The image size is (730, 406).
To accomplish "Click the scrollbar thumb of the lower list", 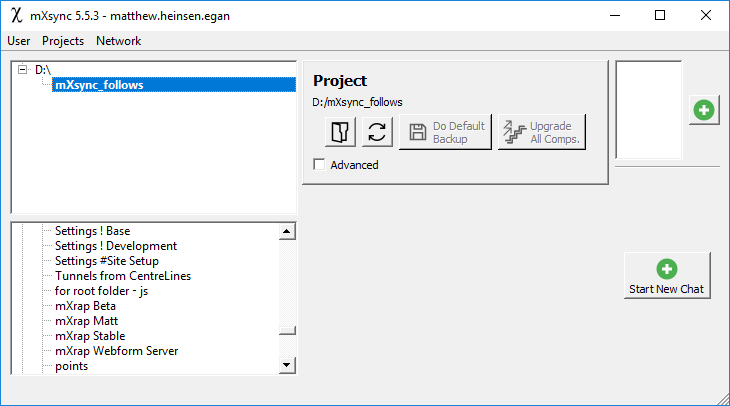I will (287, 333).
